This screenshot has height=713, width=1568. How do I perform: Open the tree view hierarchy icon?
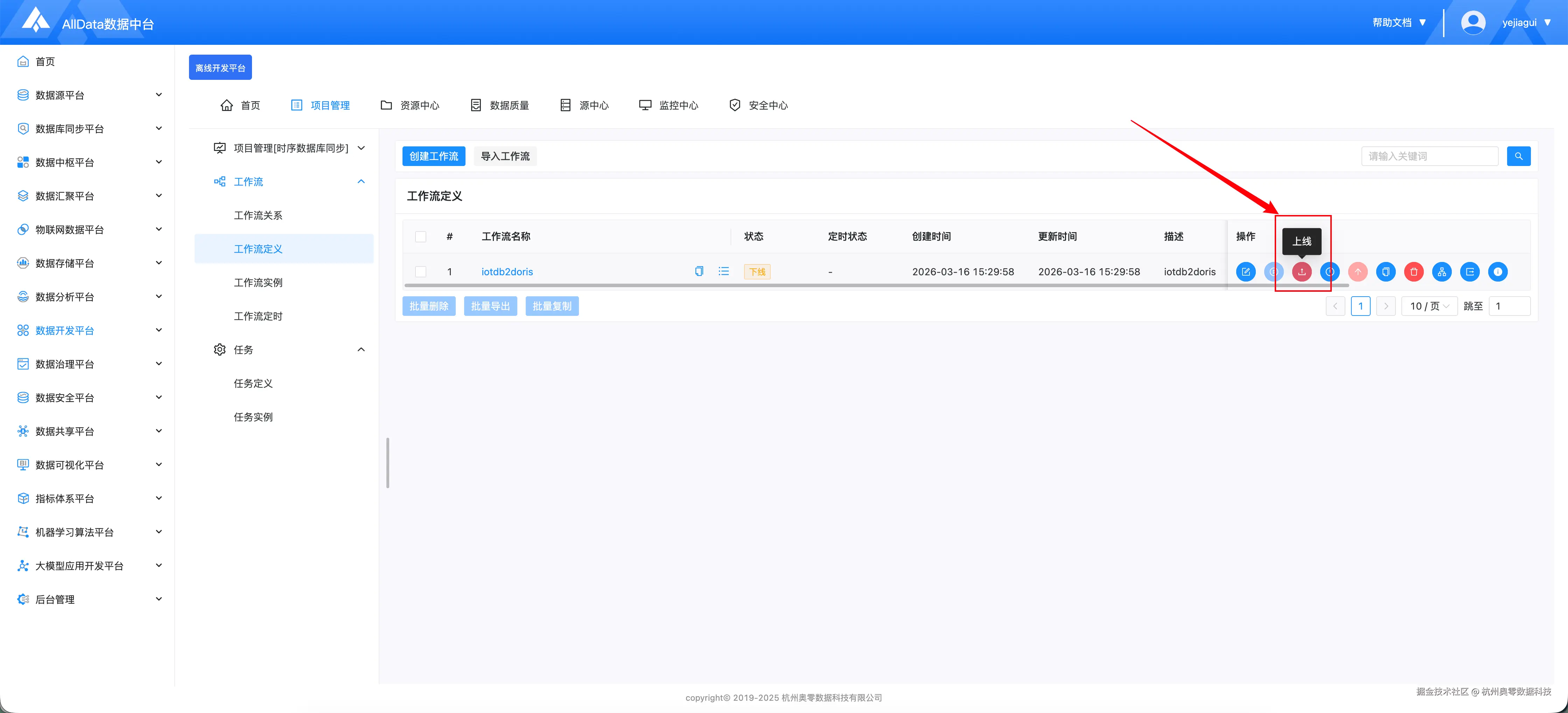(x=1441, y=271)
